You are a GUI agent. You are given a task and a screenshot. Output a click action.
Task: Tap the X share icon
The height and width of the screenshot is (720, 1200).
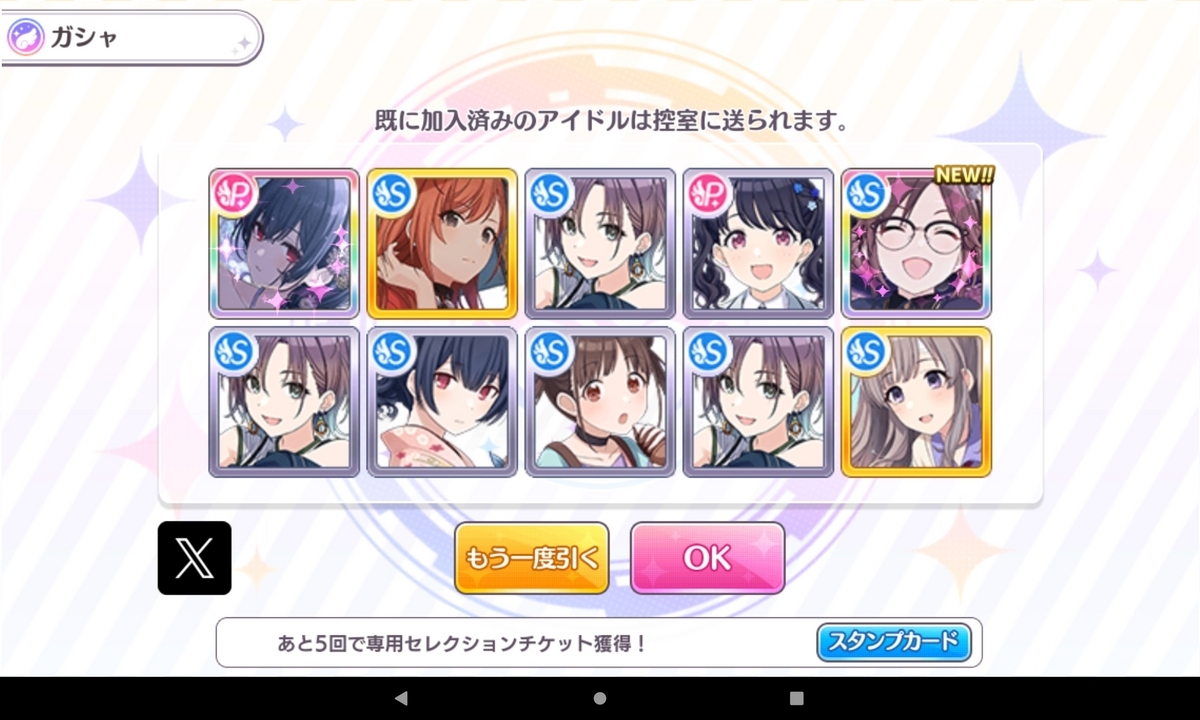(x=194, y=558)
